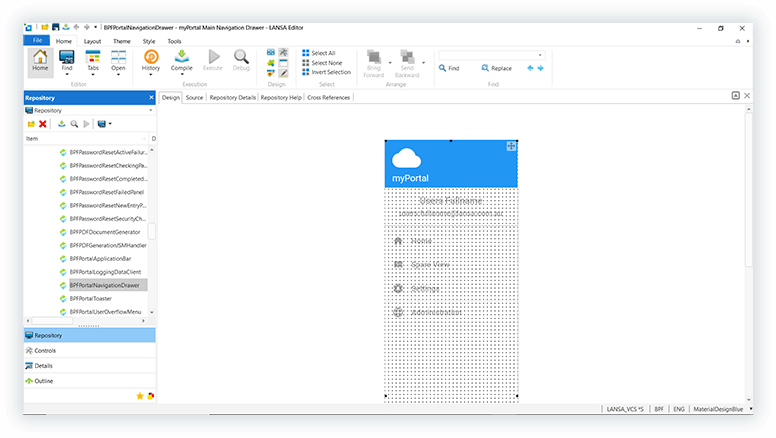Click the forward arrow in quick access toolbar
The width and height of the screenshot is (776, 438).
(86, 27)
